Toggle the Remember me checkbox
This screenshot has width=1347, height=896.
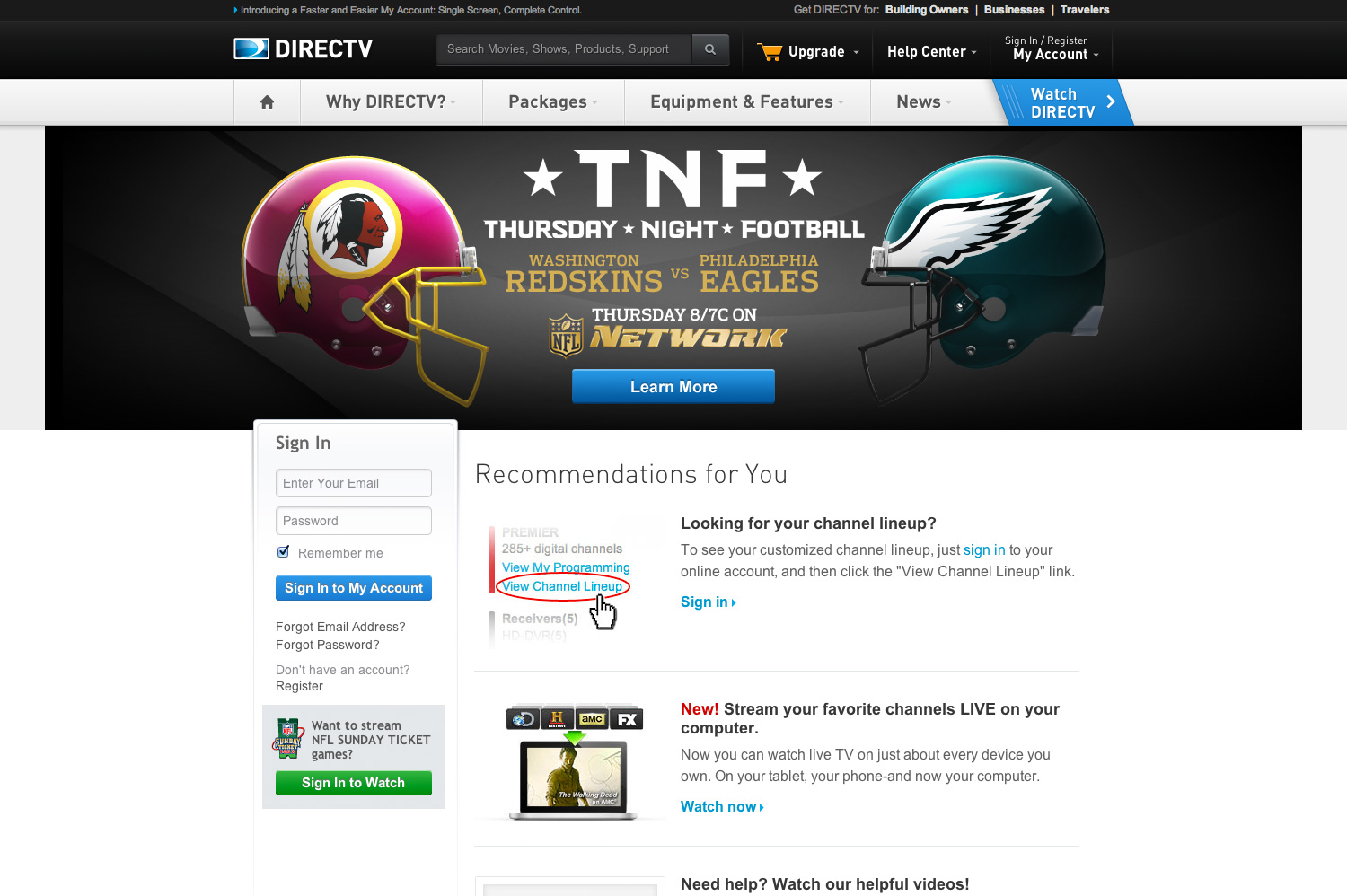coord(284,552)
